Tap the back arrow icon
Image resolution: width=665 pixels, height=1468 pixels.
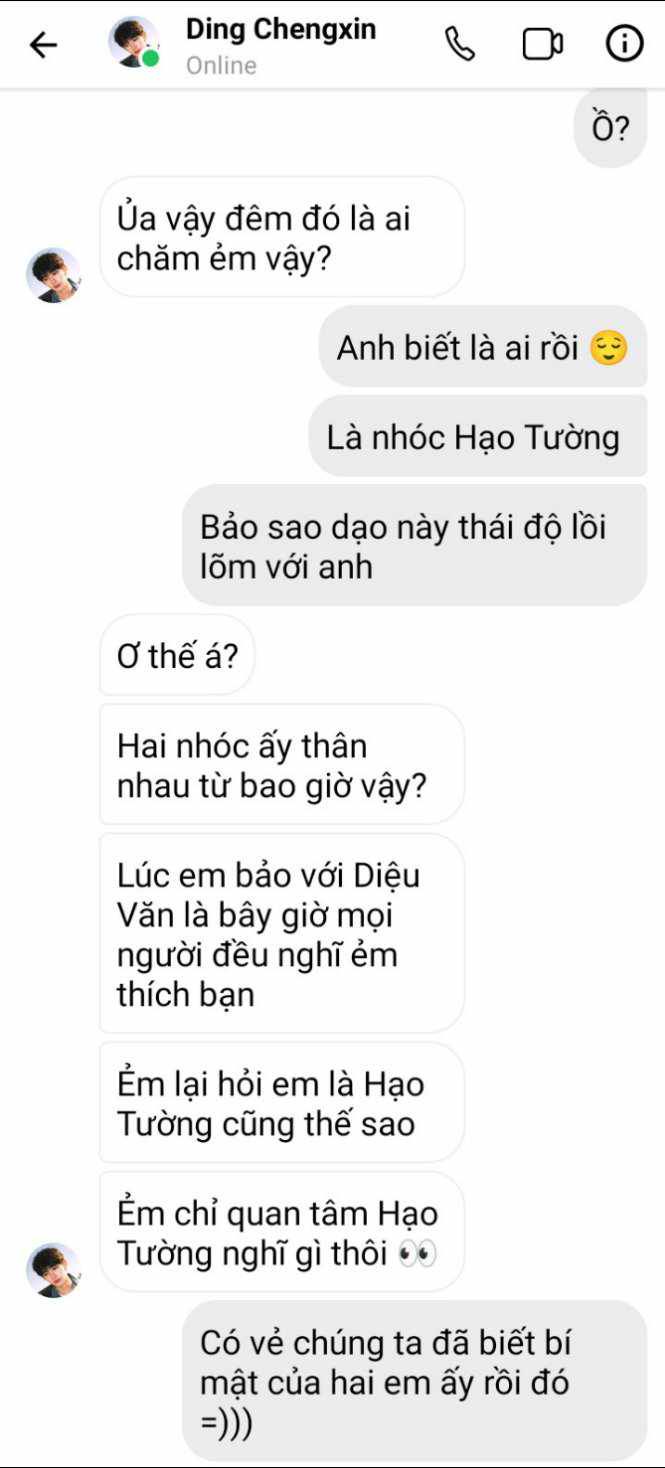pos(43,45)
